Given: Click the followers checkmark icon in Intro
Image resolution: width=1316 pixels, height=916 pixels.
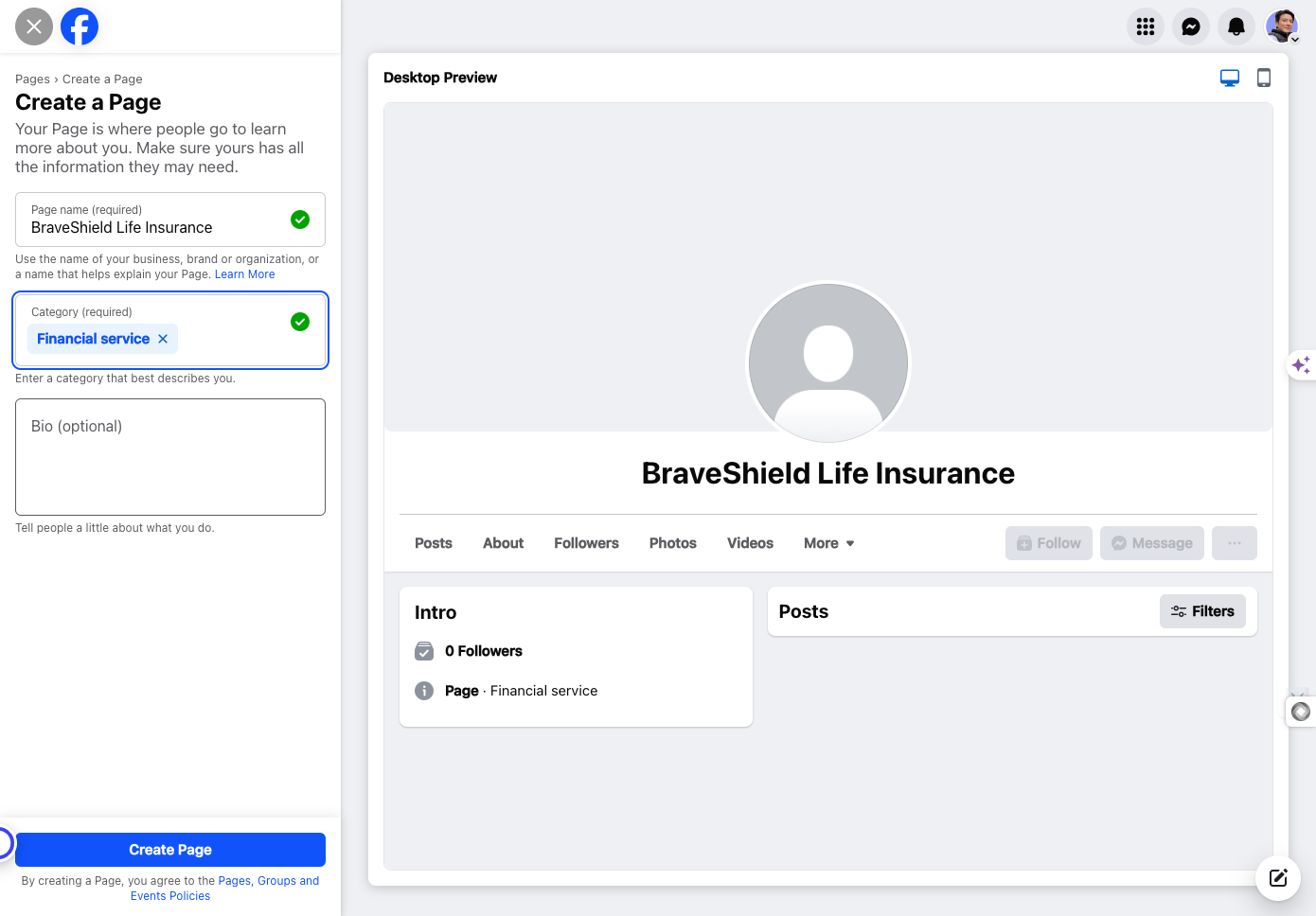Looking at the screenshot, I should click(x=424, y=651).
